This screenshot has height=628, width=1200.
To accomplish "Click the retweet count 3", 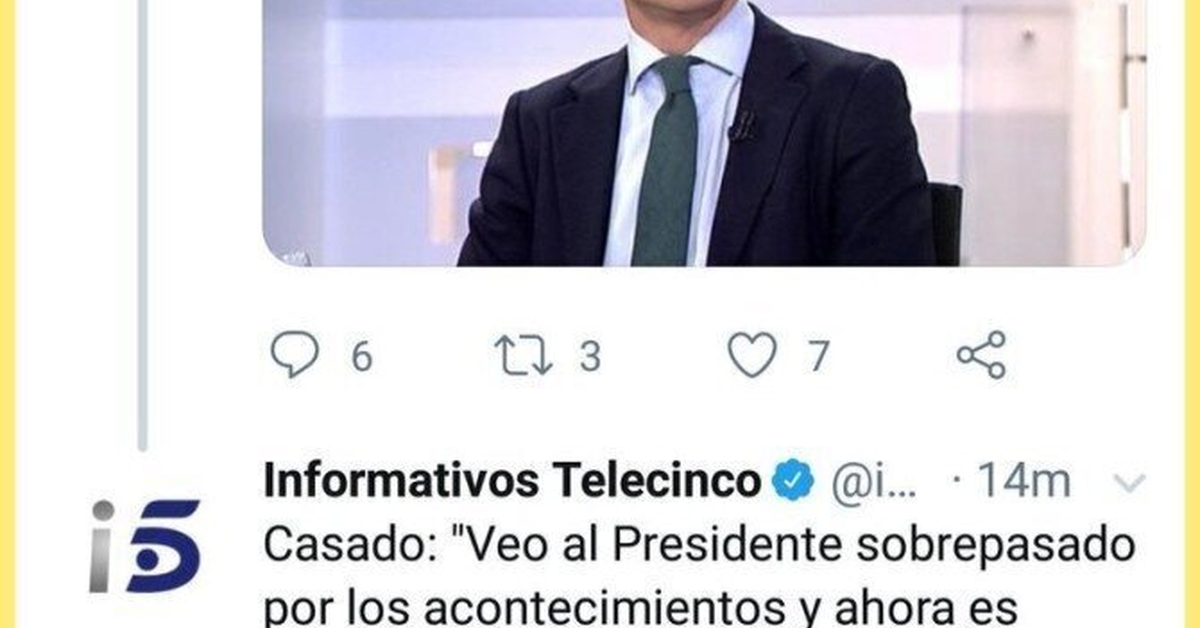I will pos(590,357).
